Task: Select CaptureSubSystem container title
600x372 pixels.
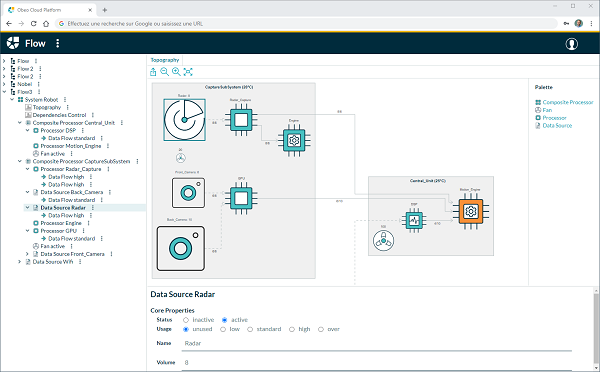Action: (x=229, y=87)
